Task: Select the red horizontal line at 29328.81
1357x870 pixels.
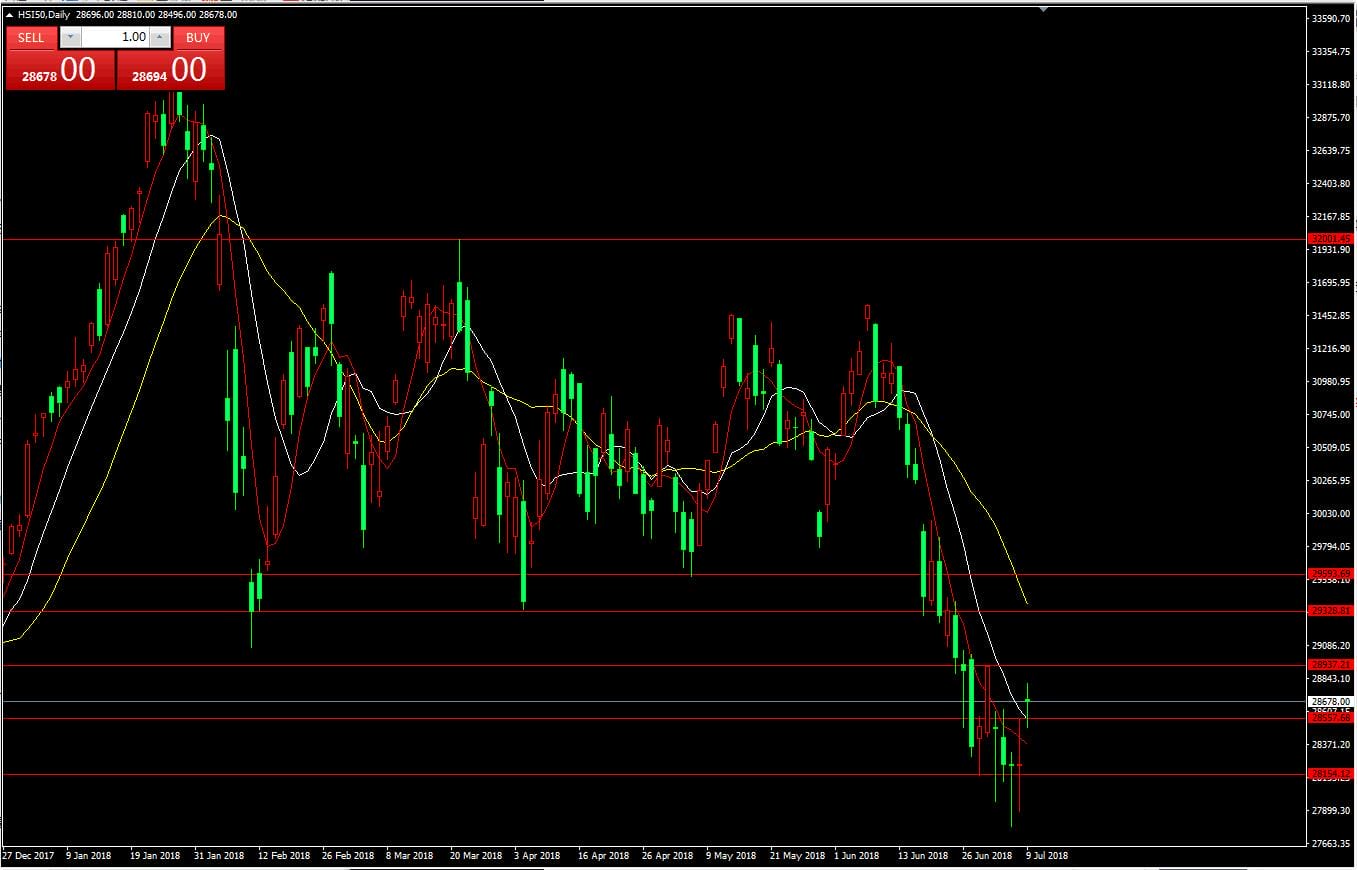Action: click(x=650, y=611)
